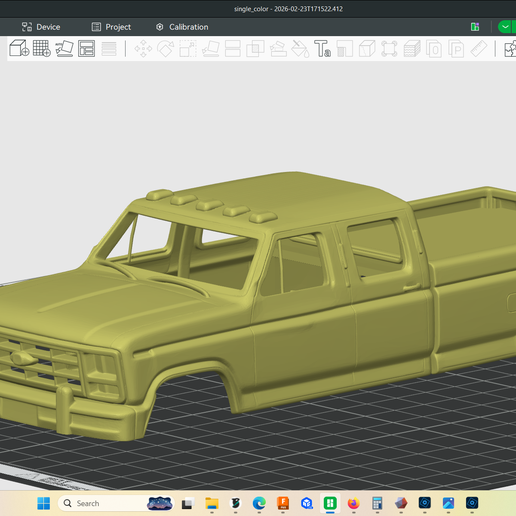
Task: Open the blue cube app in taskbar
Action: 307,503
